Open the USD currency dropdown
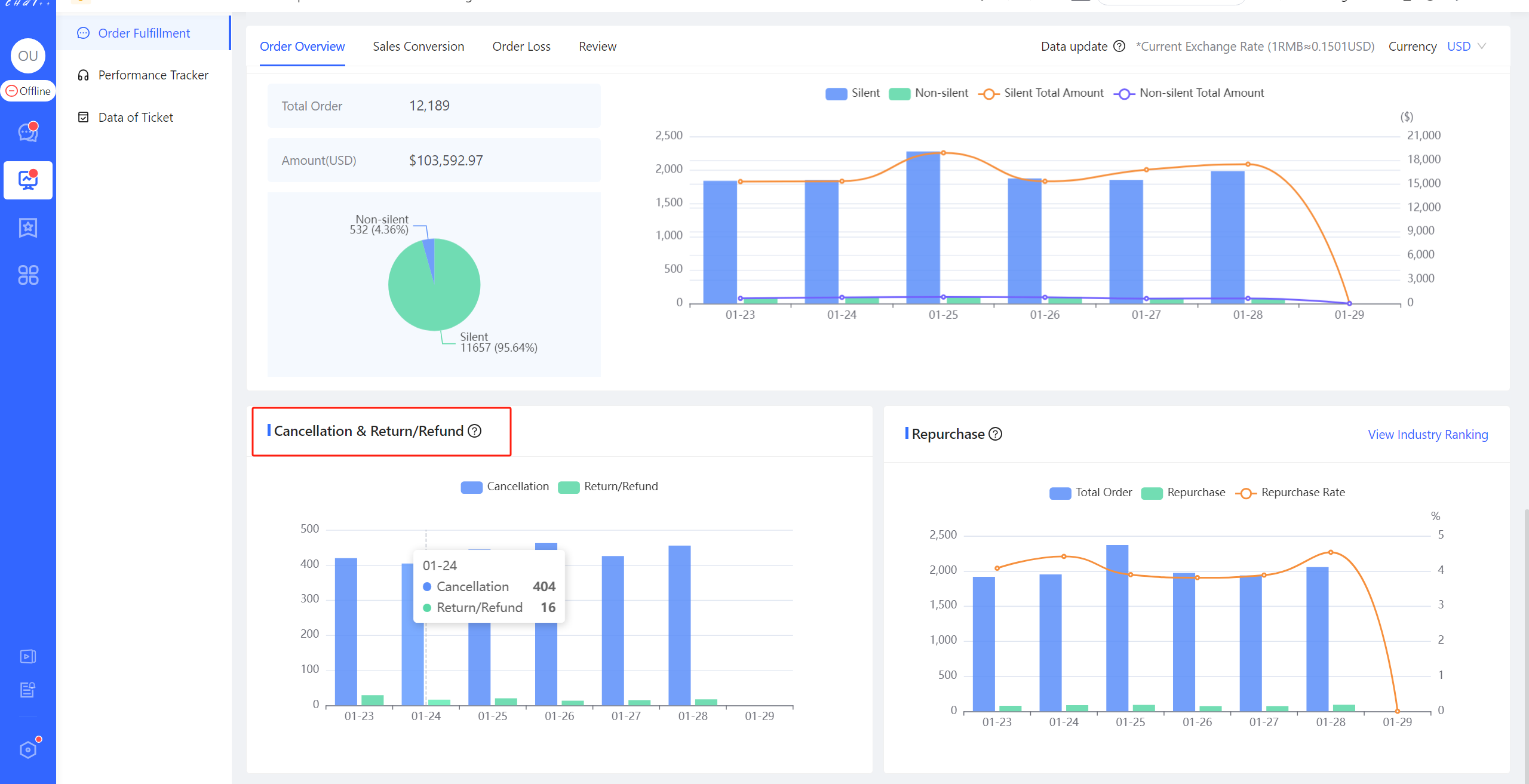The height and width of the screenshot is (784, 1529). click(x=1466, y=47)
